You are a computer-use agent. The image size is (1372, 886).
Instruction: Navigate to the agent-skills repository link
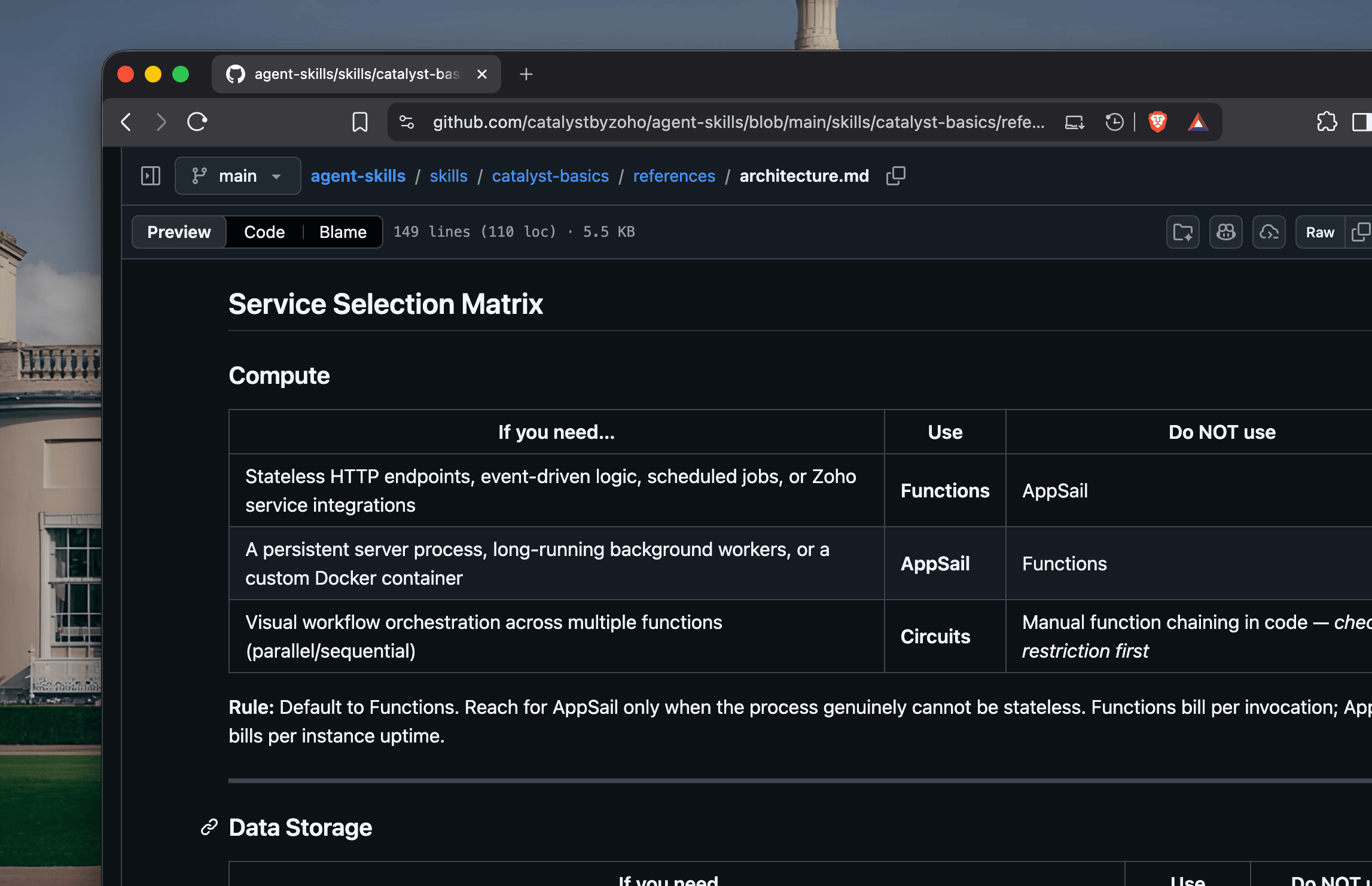(358, 176)
